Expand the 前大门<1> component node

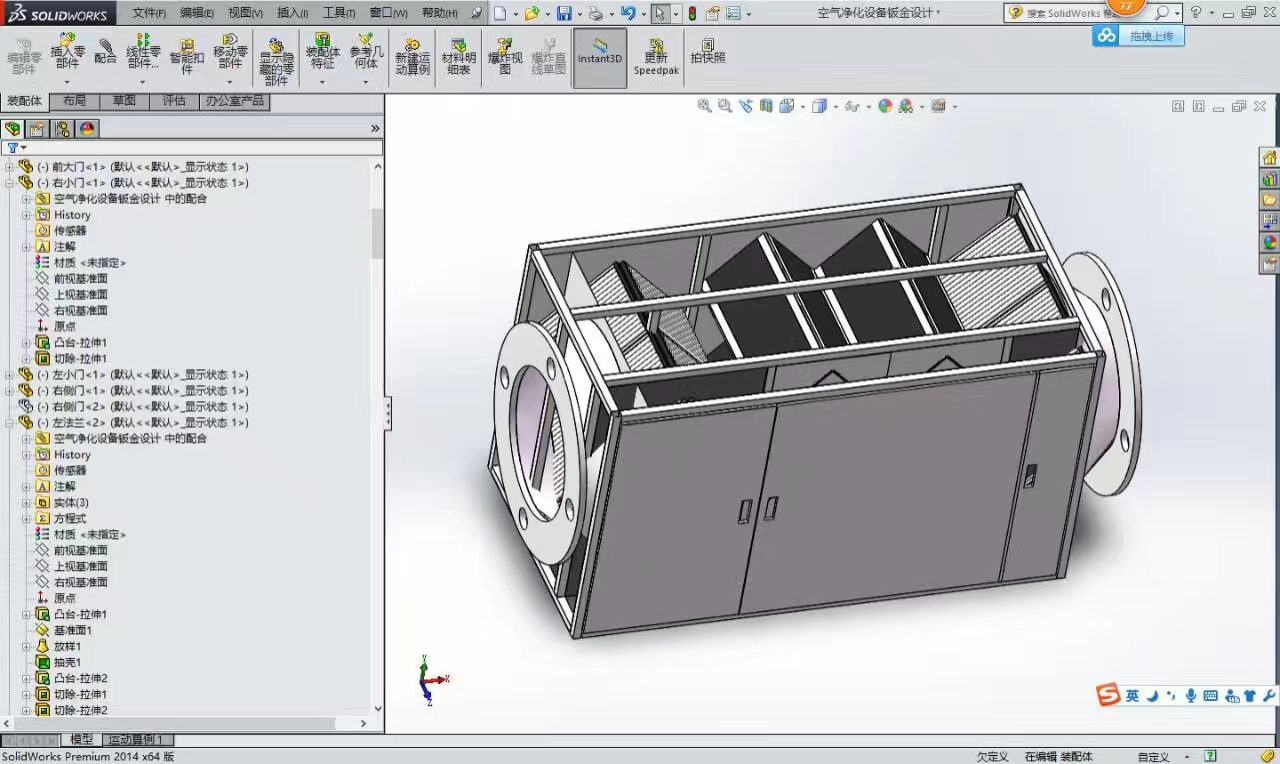pos(10,167)
